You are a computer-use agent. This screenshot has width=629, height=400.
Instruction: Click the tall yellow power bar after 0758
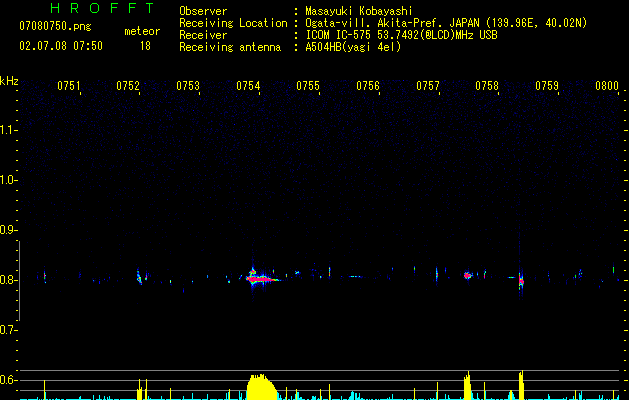click(x=521, y=385)
